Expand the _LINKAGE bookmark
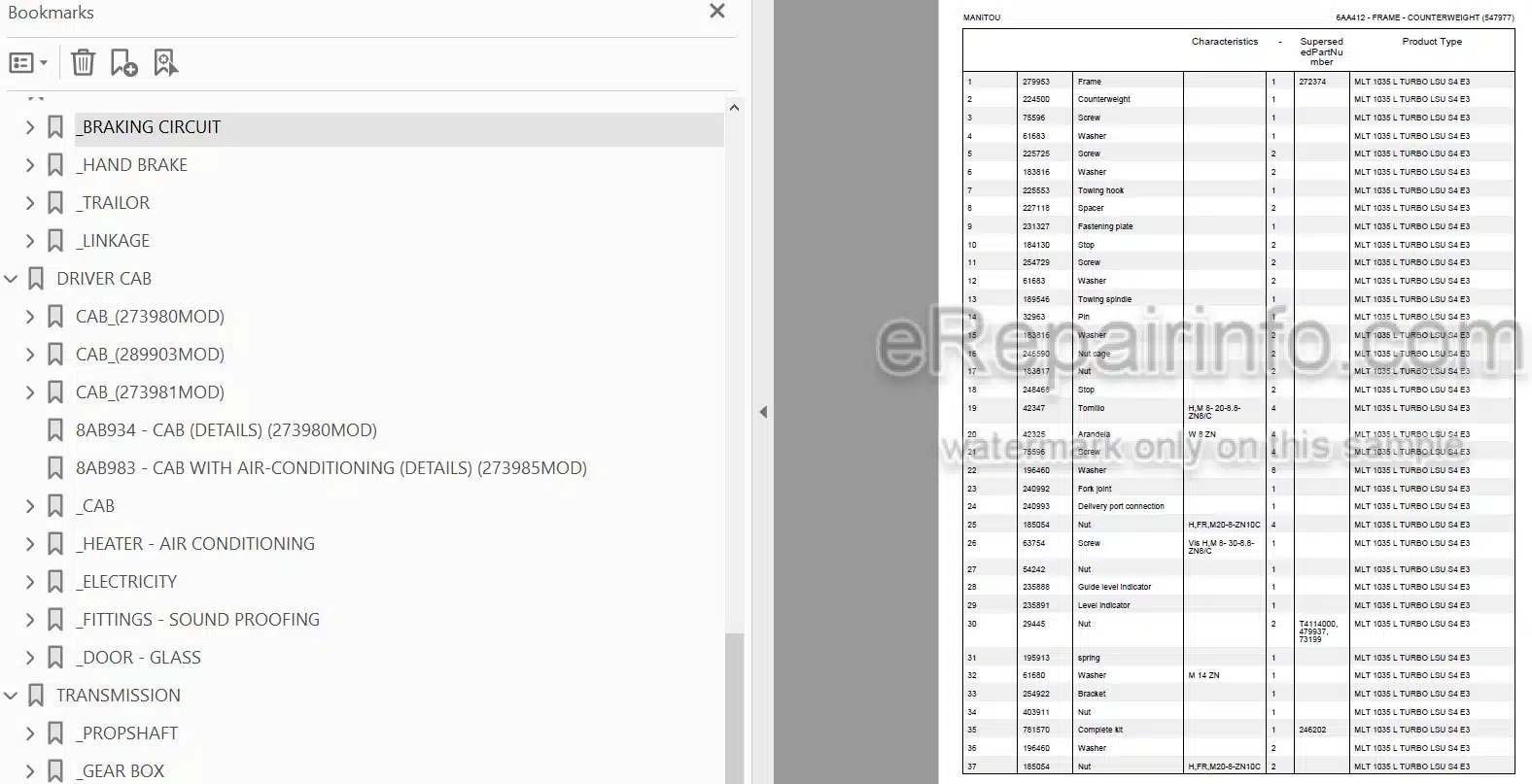The height and width of the screenshot is (784, 1532). point(29,241)
